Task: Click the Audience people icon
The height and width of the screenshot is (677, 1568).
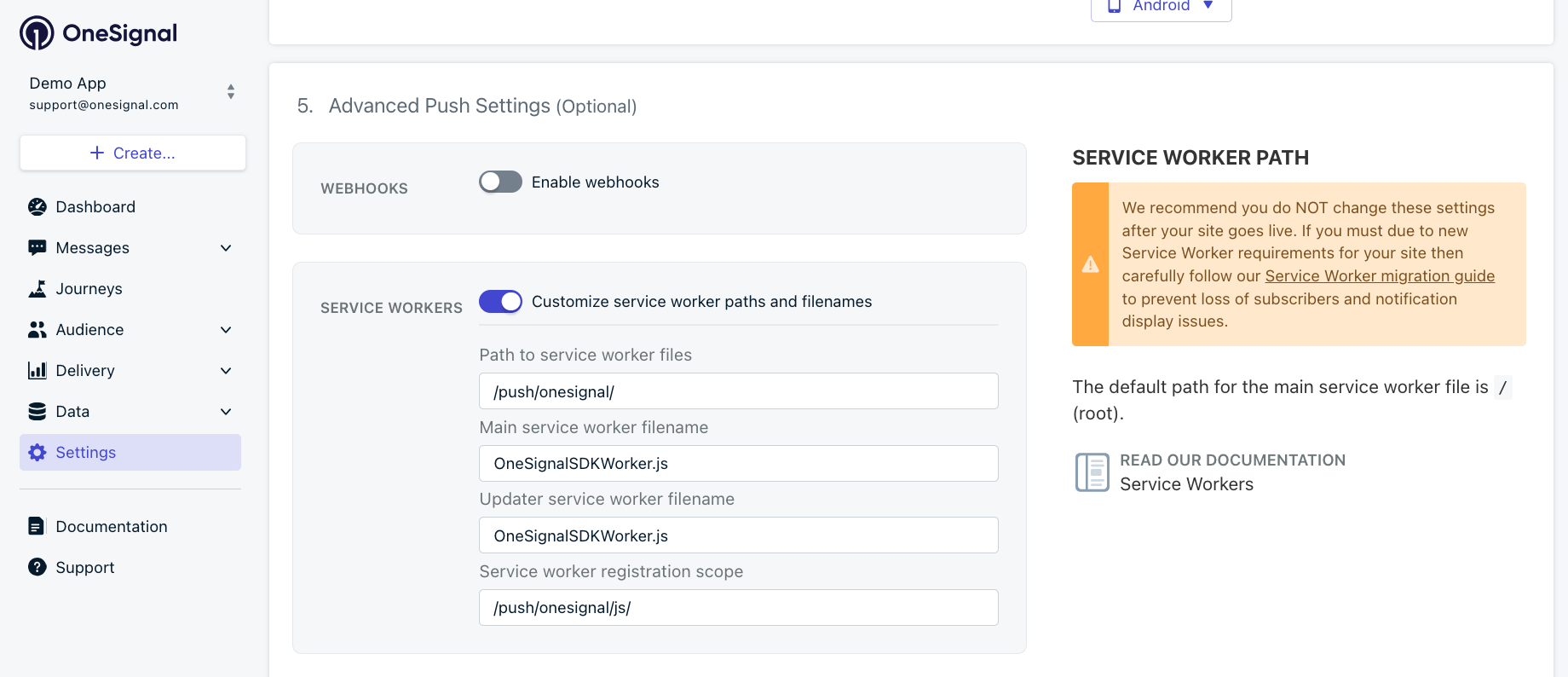Action: 37,330
